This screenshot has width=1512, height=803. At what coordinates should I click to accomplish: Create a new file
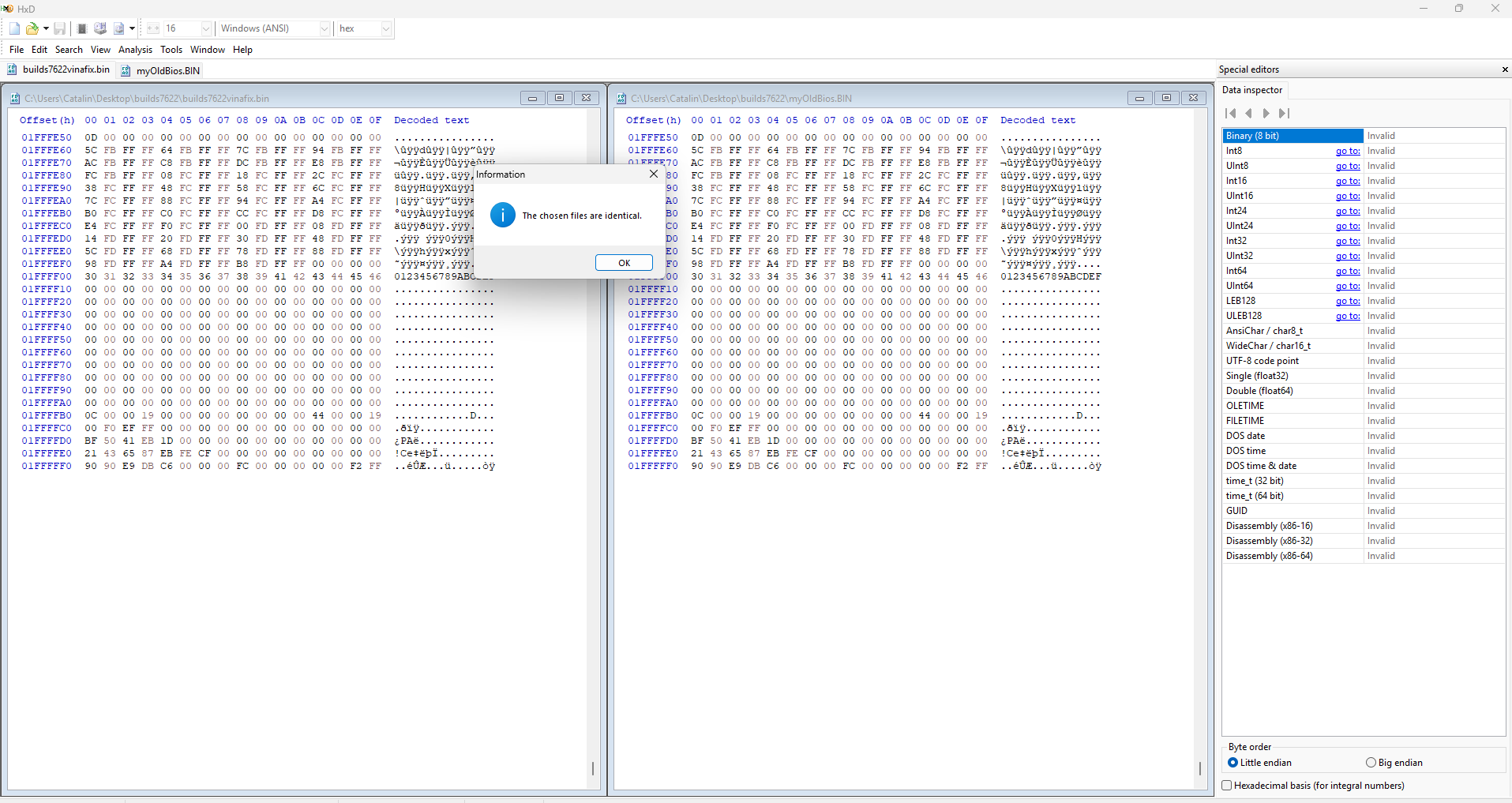click(x=13, y=28)
